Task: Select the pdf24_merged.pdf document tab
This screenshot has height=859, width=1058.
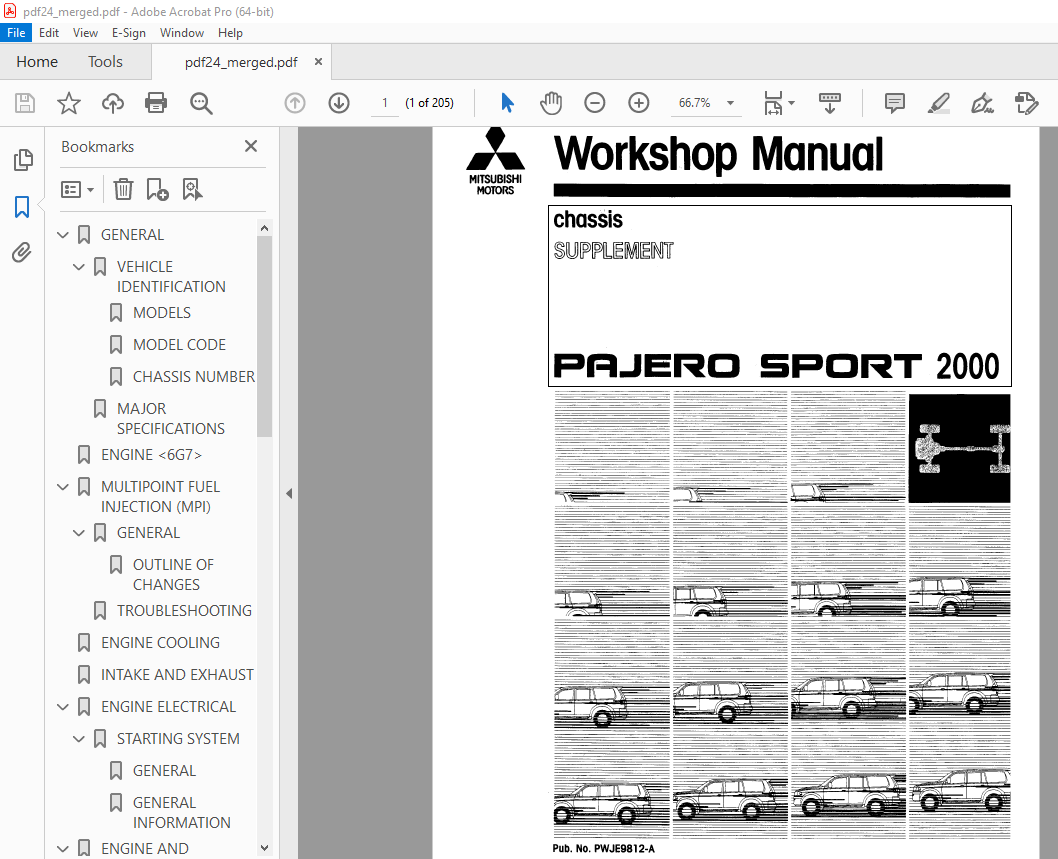Action: pyautogui.click(x=241, y=62)
